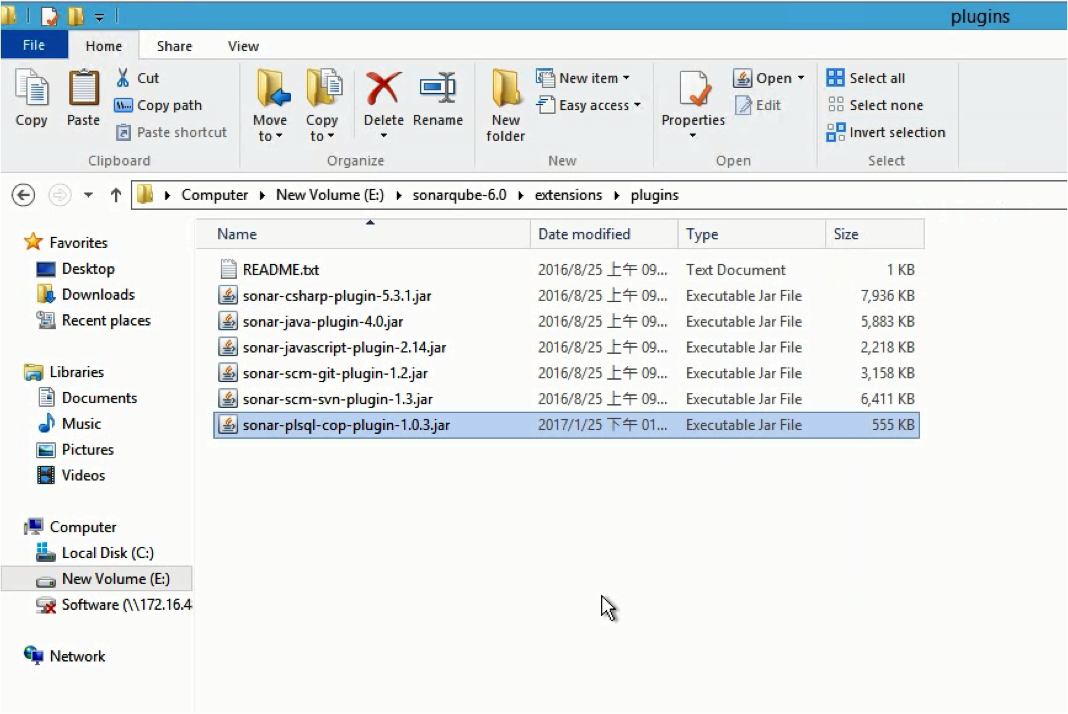Switch to the Share ribbon tab
1068x714 pixels.
(174, 46)
